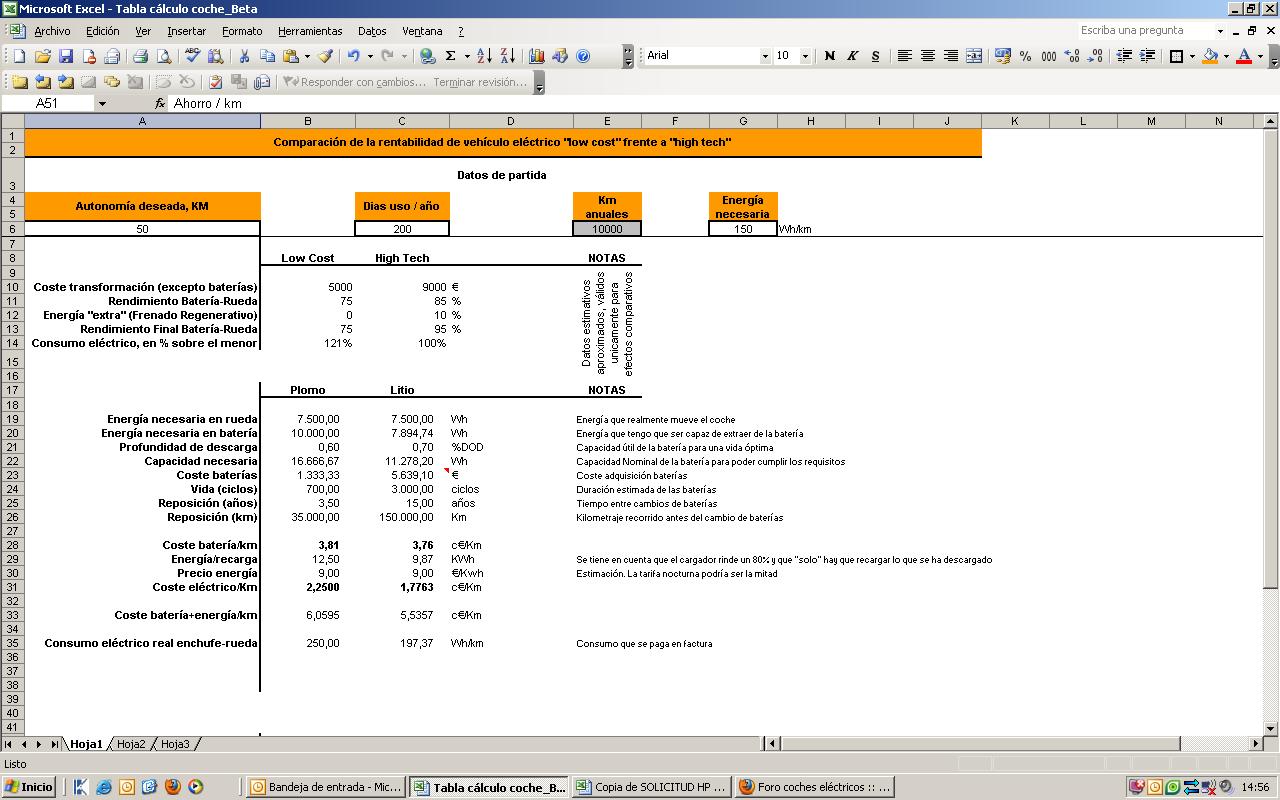Apply the yellow fill color
The width and height of the screenshot is (1280, 800).
[x=1210, y=56]
